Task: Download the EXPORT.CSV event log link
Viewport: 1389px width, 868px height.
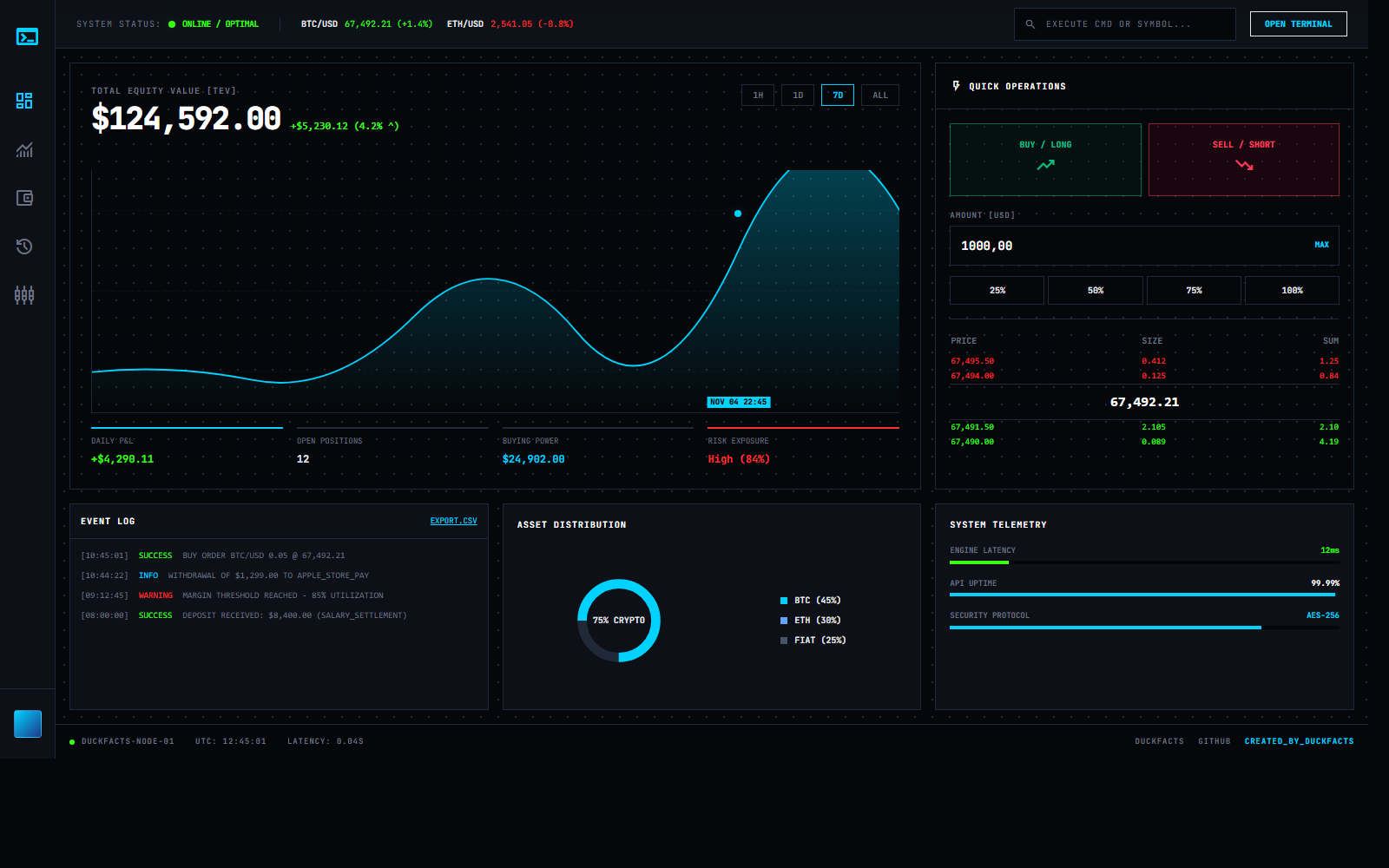Action: [x=453, y=521]
